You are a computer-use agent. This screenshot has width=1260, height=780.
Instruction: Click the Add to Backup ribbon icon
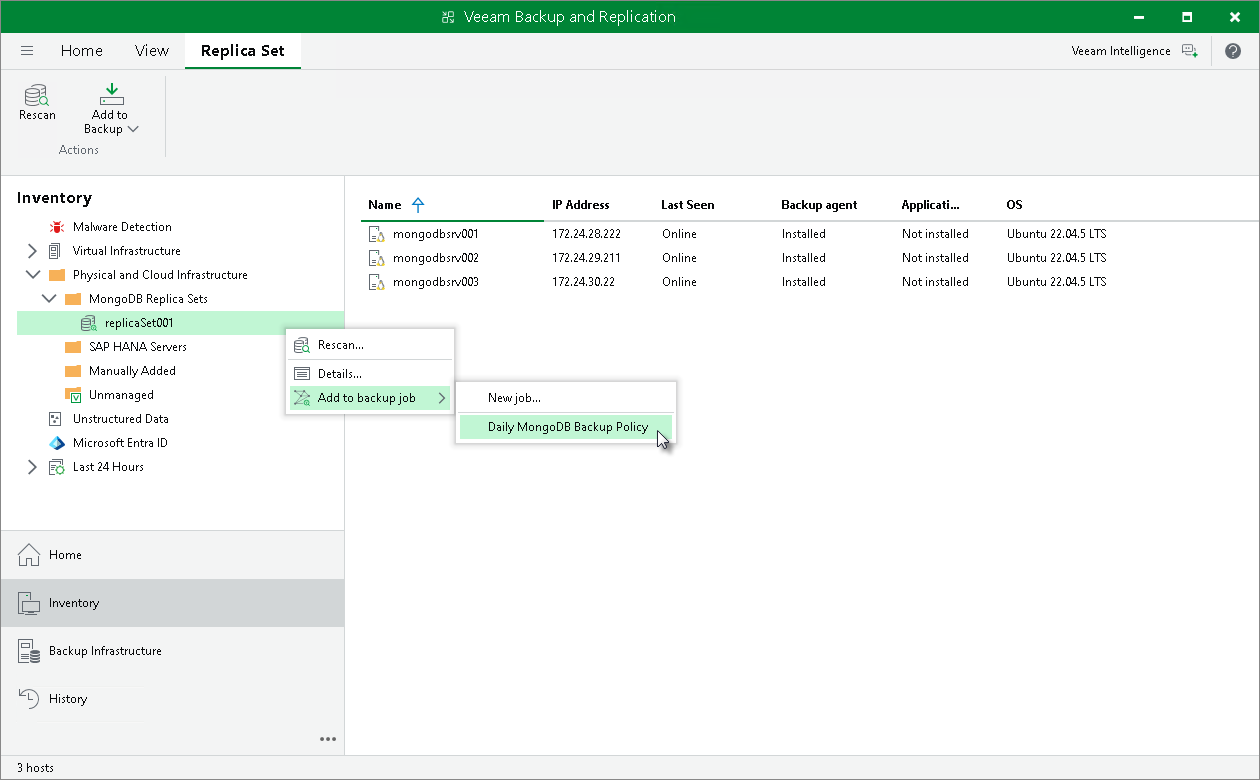[111, 95]
